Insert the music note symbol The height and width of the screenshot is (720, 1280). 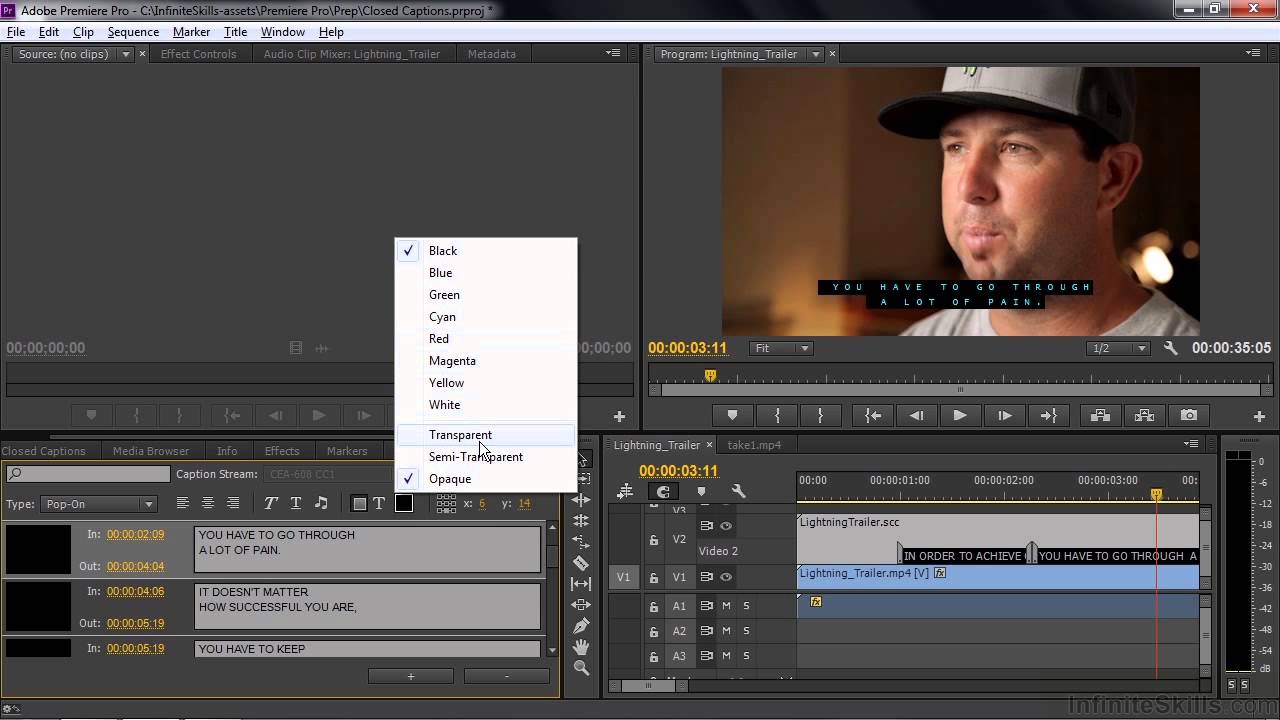[321, 503]
